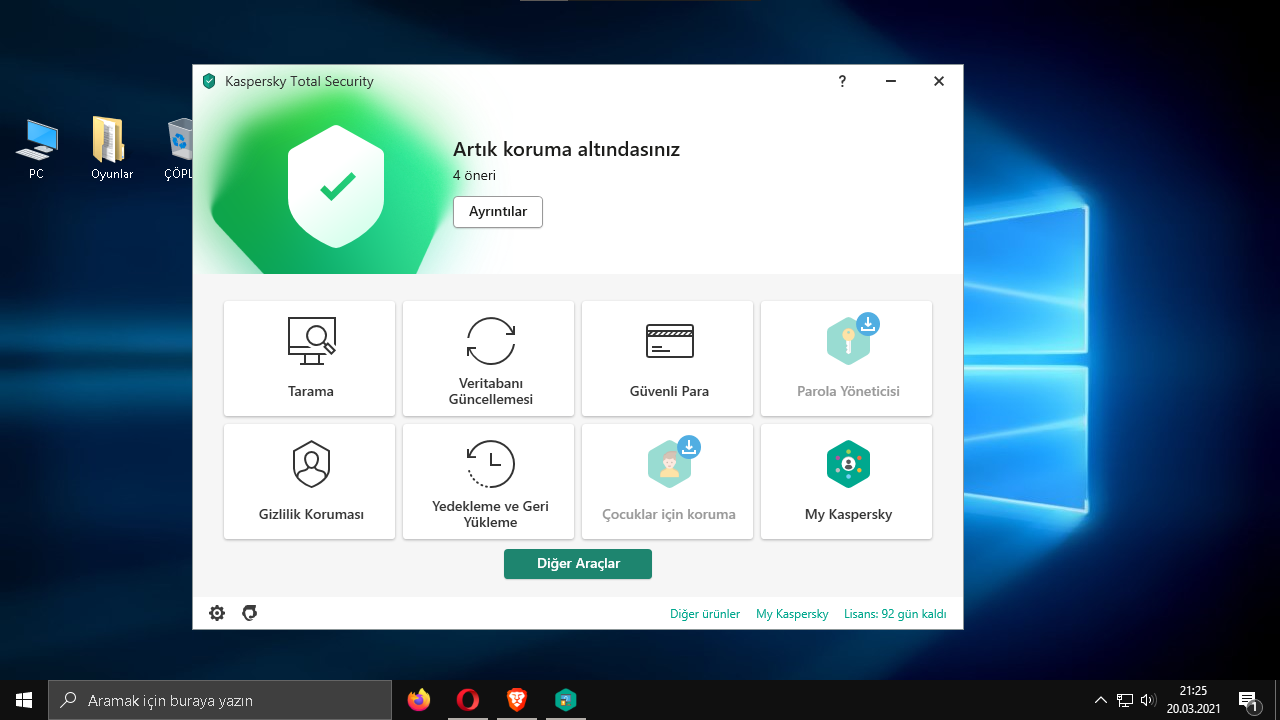1280x720 pixels.
Task: Click the "4 öneri" text
Action: click(x=474, y=176)
